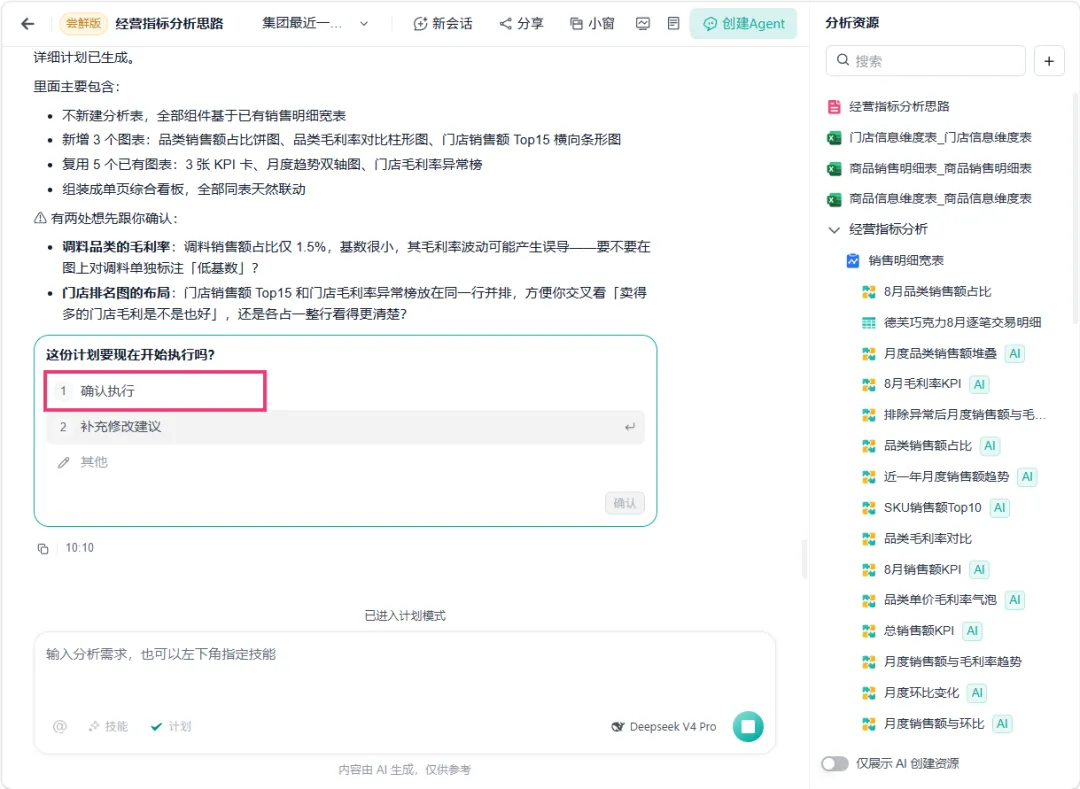Viewport: 1080px width, 789px height.
Task: Select option 1 确认执行
Action: [156, 391]
